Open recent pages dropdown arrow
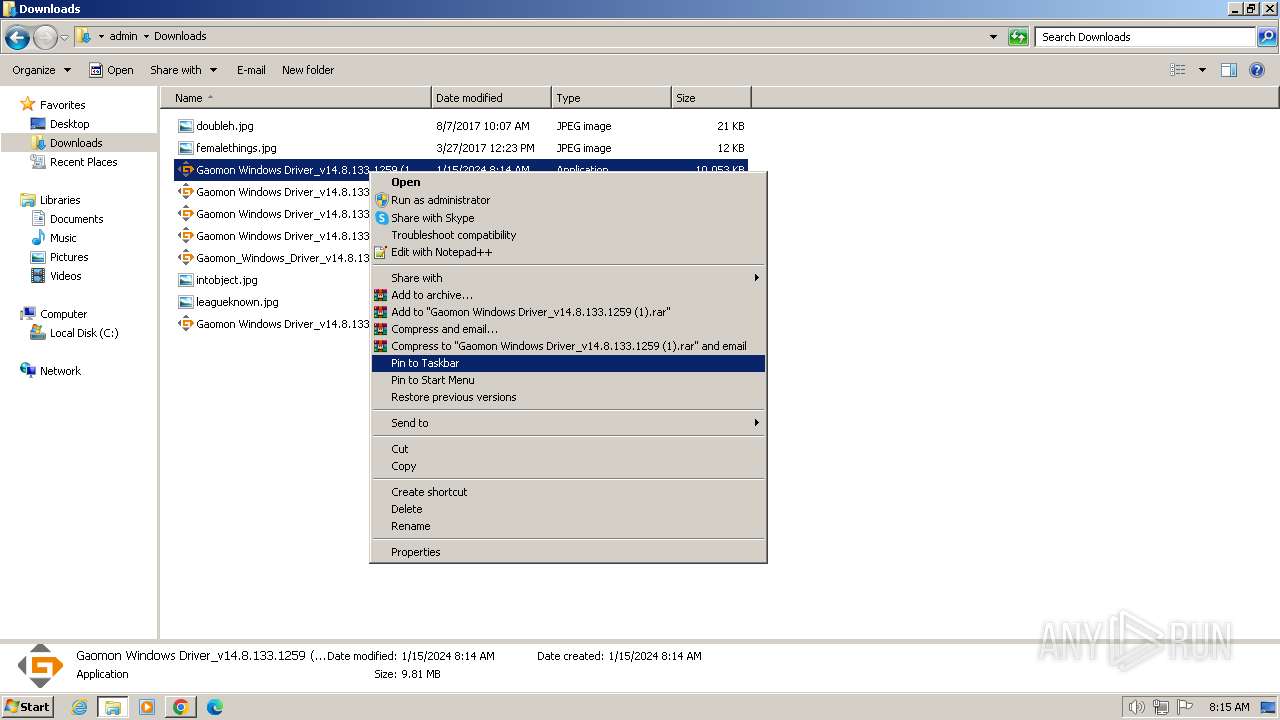 pos(64,38)
